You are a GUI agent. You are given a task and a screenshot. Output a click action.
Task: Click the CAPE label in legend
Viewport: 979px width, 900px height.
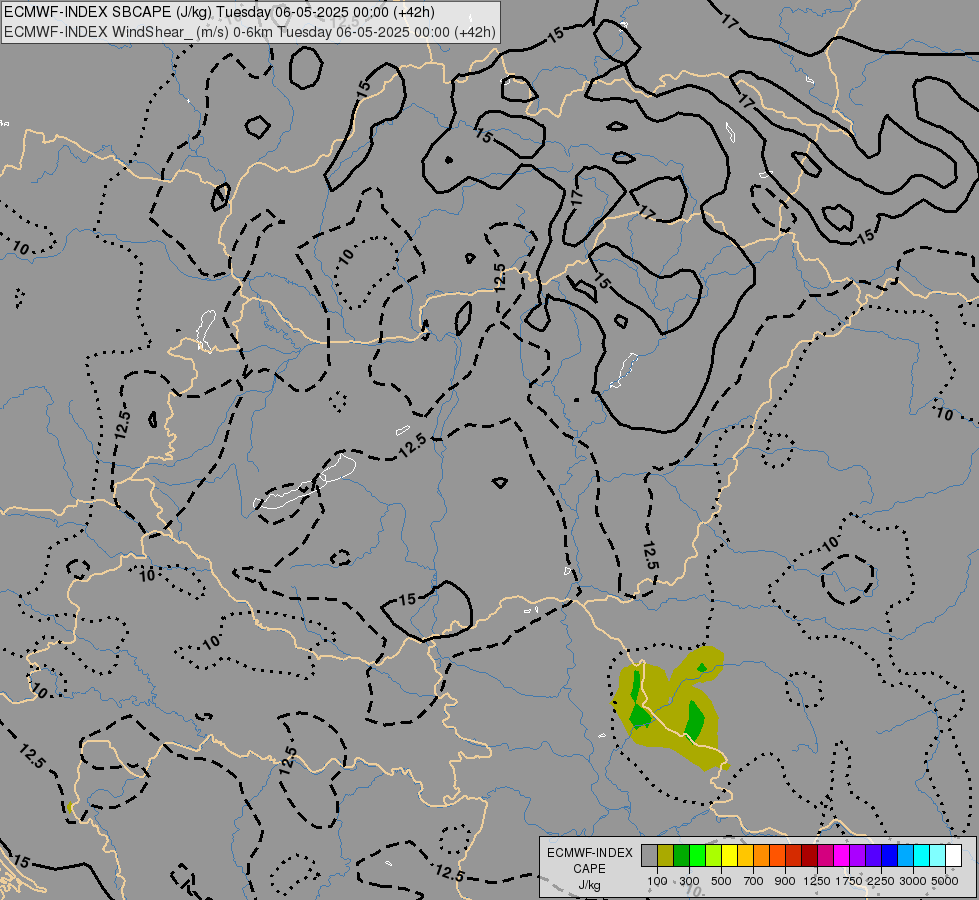pos(589,869)
